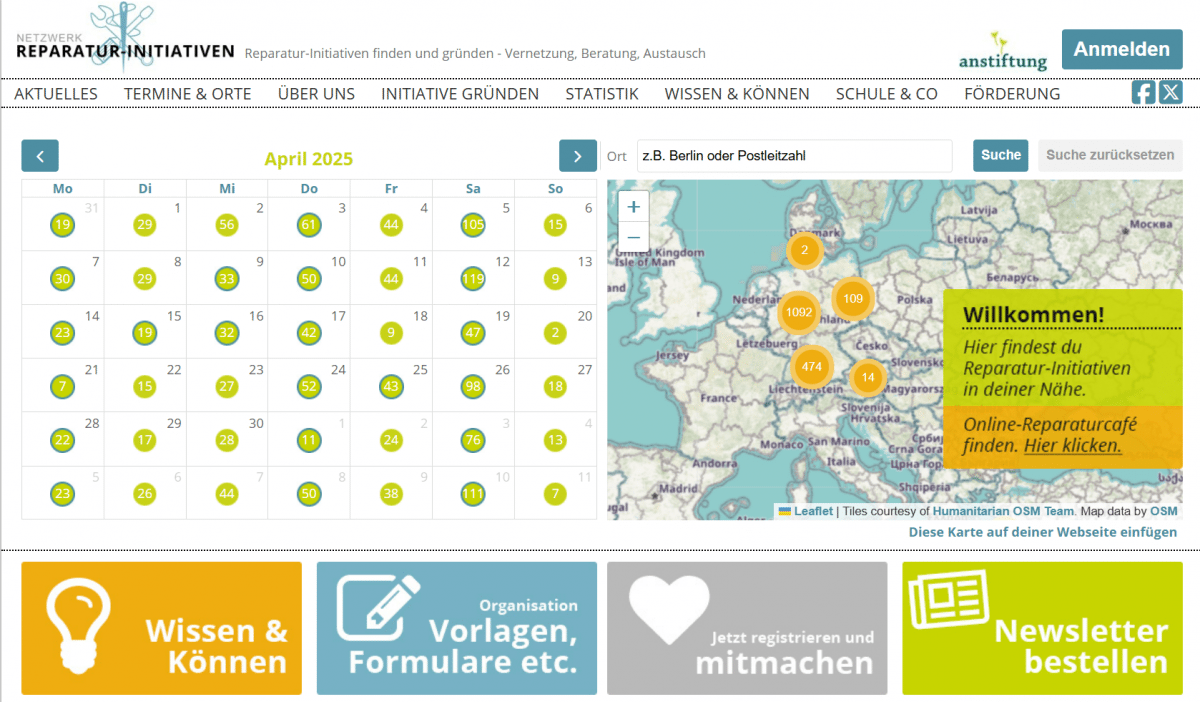This screenshot has width=1200, height=702.
Task: Click the anstiftung logo
Action: pyautogui.click(x=1002, y=52)
